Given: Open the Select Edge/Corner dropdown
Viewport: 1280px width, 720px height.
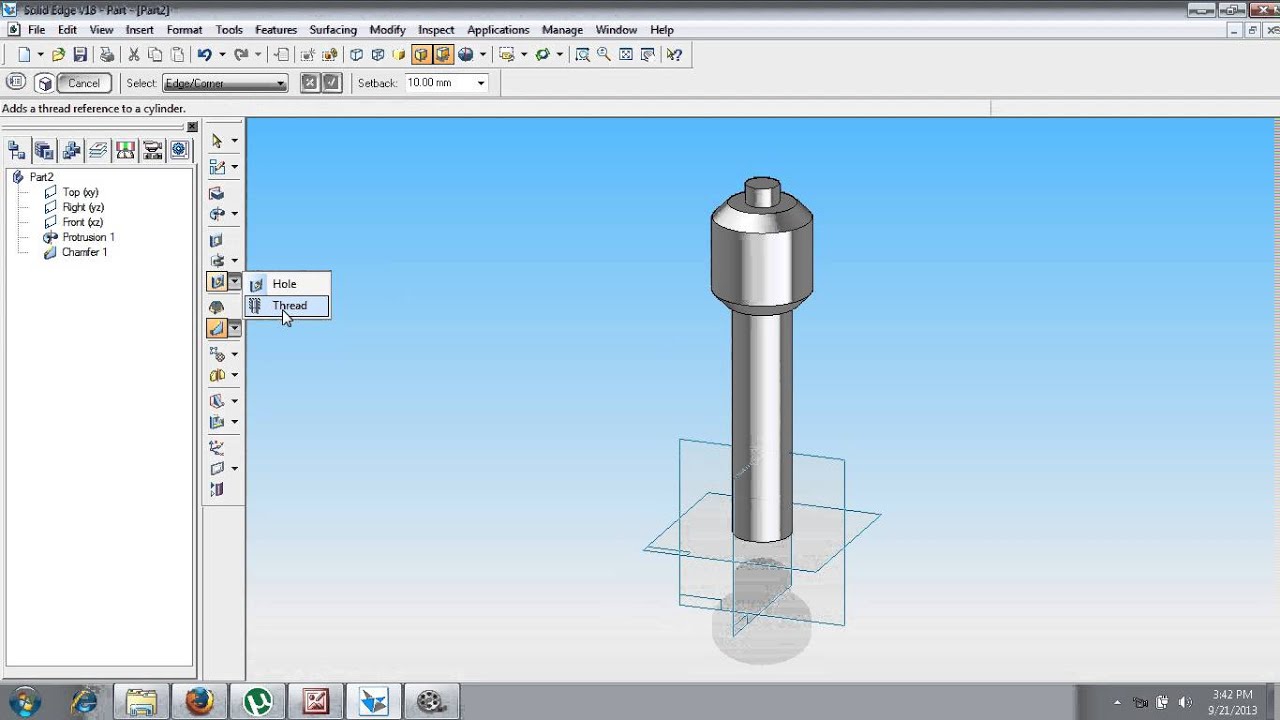Looking at the screenshot, I should pyautogui.click(x=224, y=83).
